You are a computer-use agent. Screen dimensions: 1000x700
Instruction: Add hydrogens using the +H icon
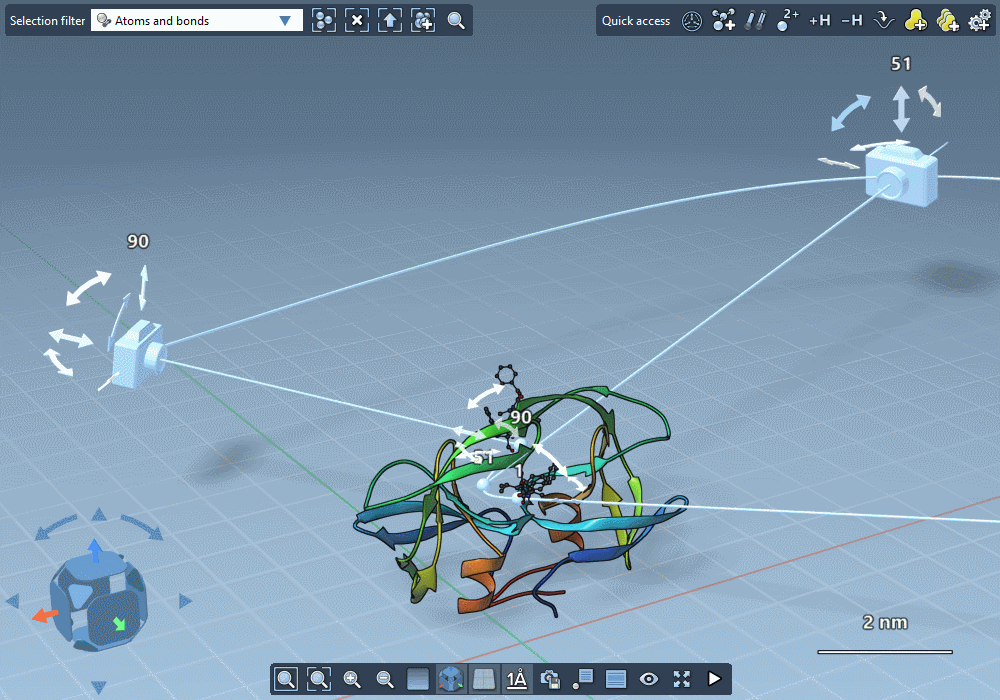[819, 20]
